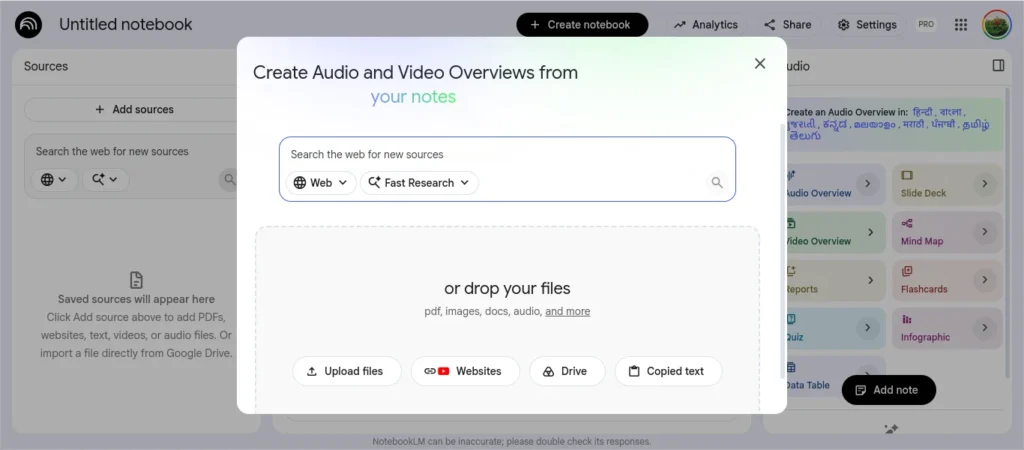Expand Flashcards options arrow

pyautogui.click(x=985, y=280)
